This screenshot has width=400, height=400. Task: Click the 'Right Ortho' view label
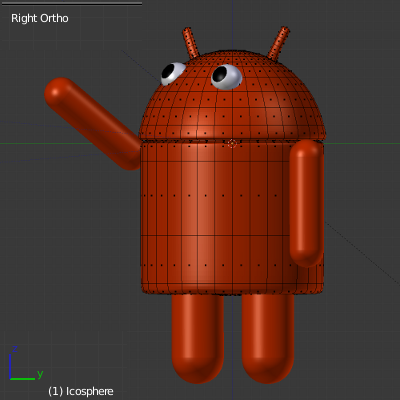40,18
